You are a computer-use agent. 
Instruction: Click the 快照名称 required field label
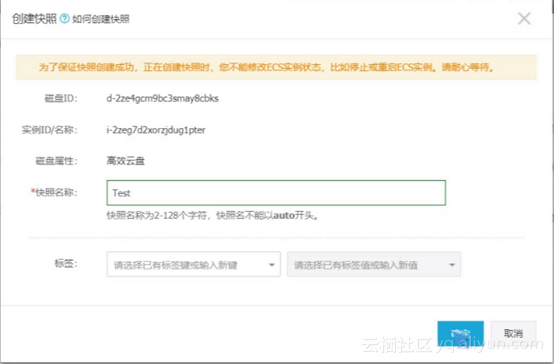tap(54, 192)
